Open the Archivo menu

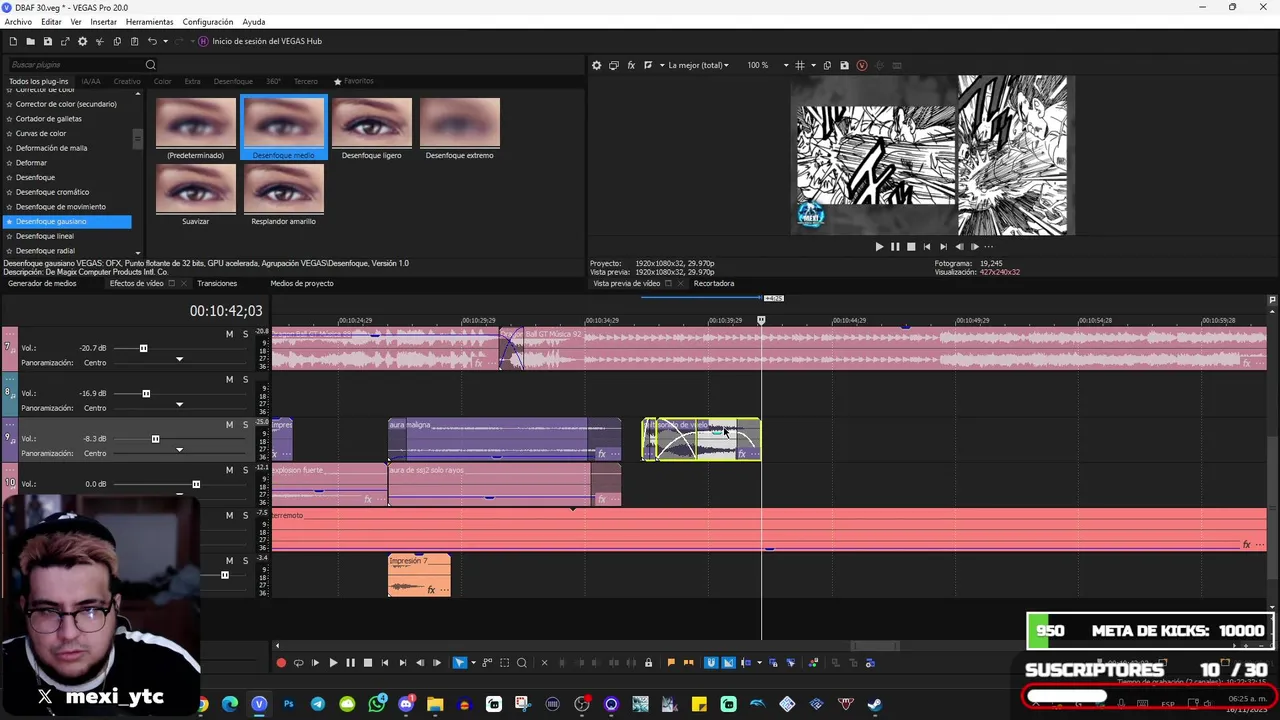(18, 22)
